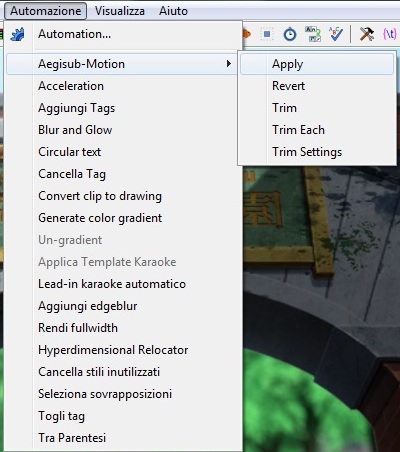
Task: Run the Acceleration macro
Action: [x=124, y=86]
